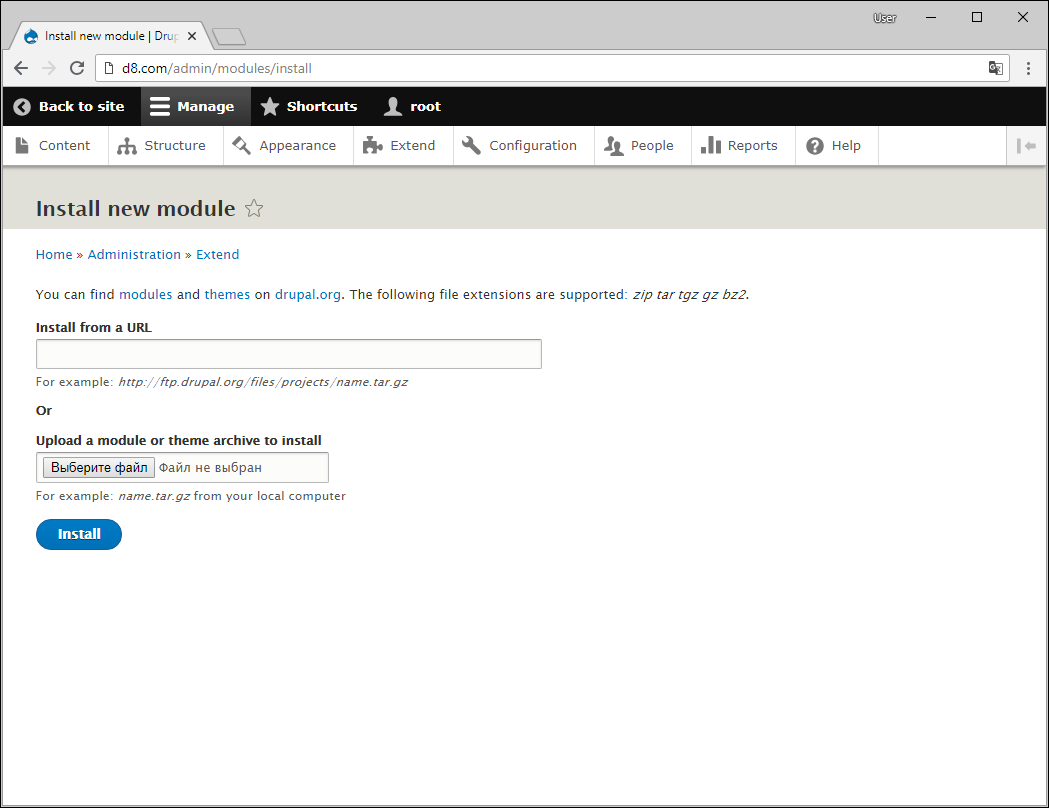Click the browser back arrow
Viewport: 1049px width, 808px height.
coord(21,68)
